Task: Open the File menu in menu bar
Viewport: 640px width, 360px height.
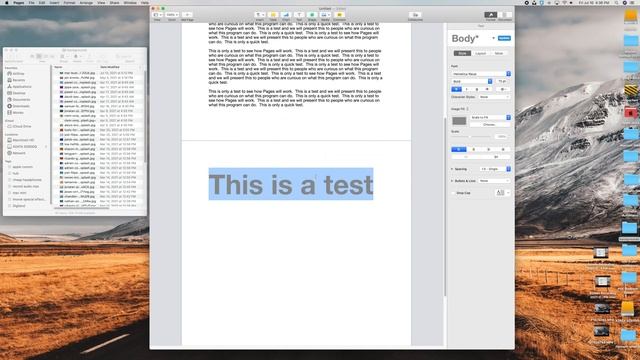Action: click(x=31, y=2)
